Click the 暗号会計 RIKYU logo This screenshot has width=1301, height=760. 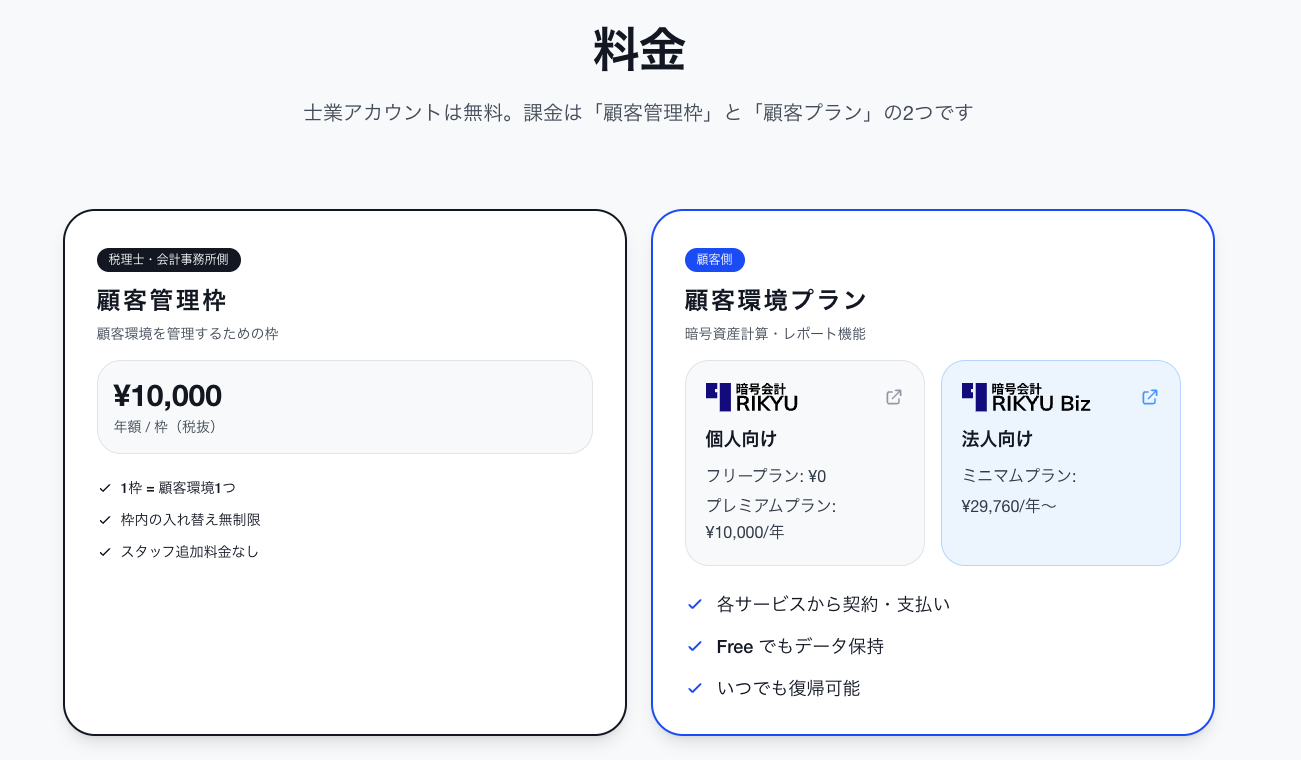tap(752, 397)
